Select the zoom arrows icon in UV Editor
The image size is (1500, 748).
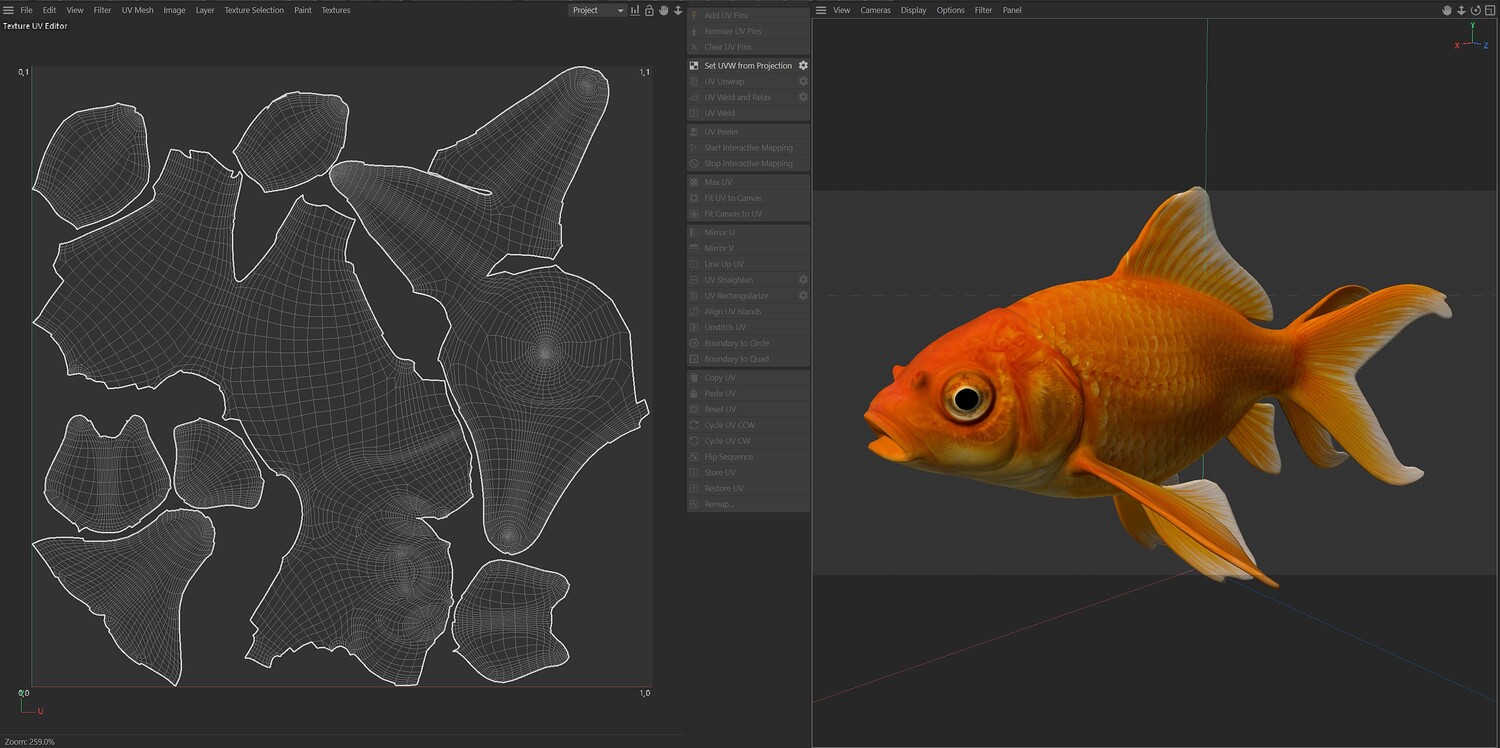678,10
